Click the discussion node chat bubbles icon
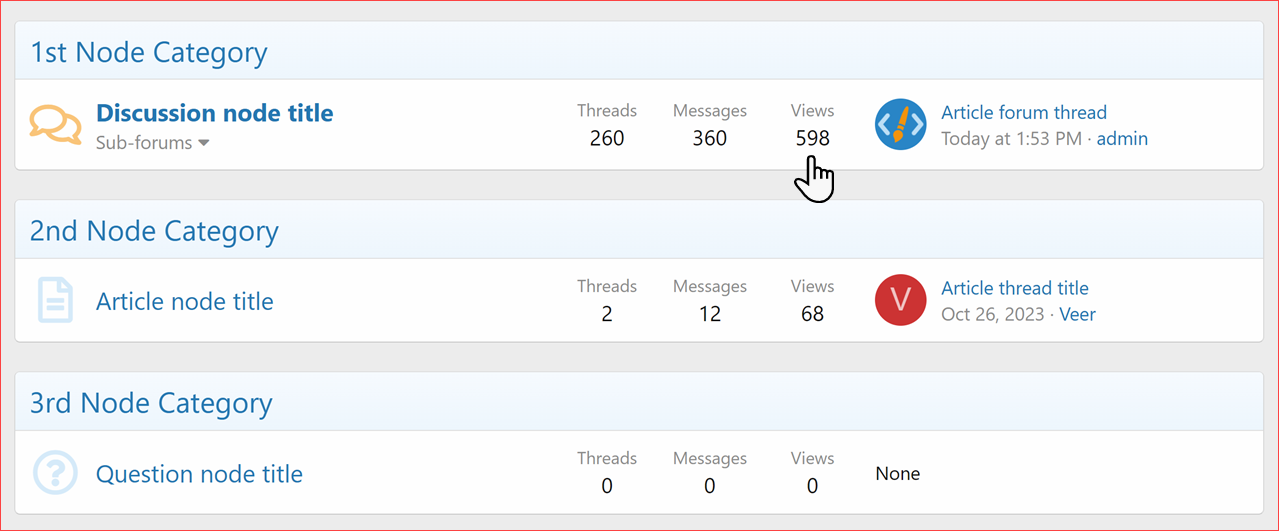Screen dimensions: 1279x531 point(55,125)
